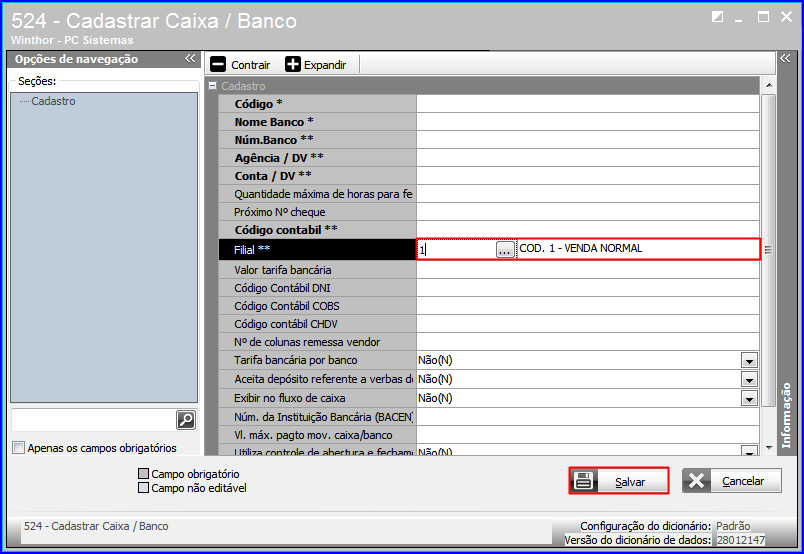Viewport: 804px width, 554px height.
Task: Click the Seções: heading
Action: click(x=37, y=81)
